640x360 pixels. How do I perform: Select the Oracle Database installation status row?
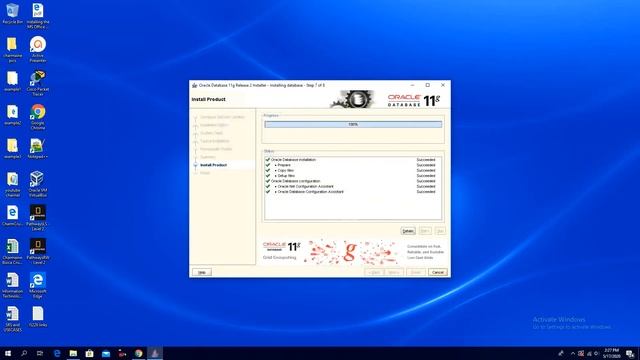pyautogui.click(x=353, y=160)
